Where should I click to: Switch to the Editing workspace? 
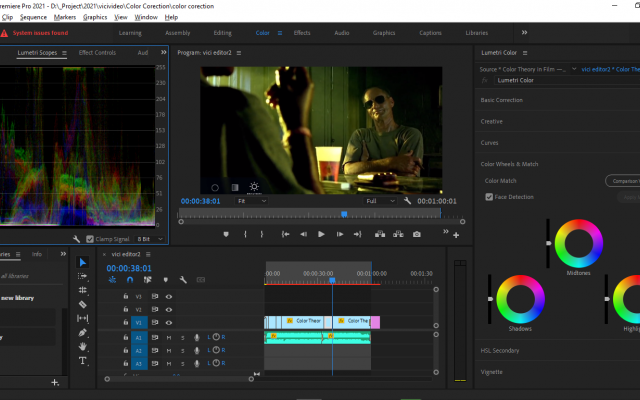[x=222, y=33]
